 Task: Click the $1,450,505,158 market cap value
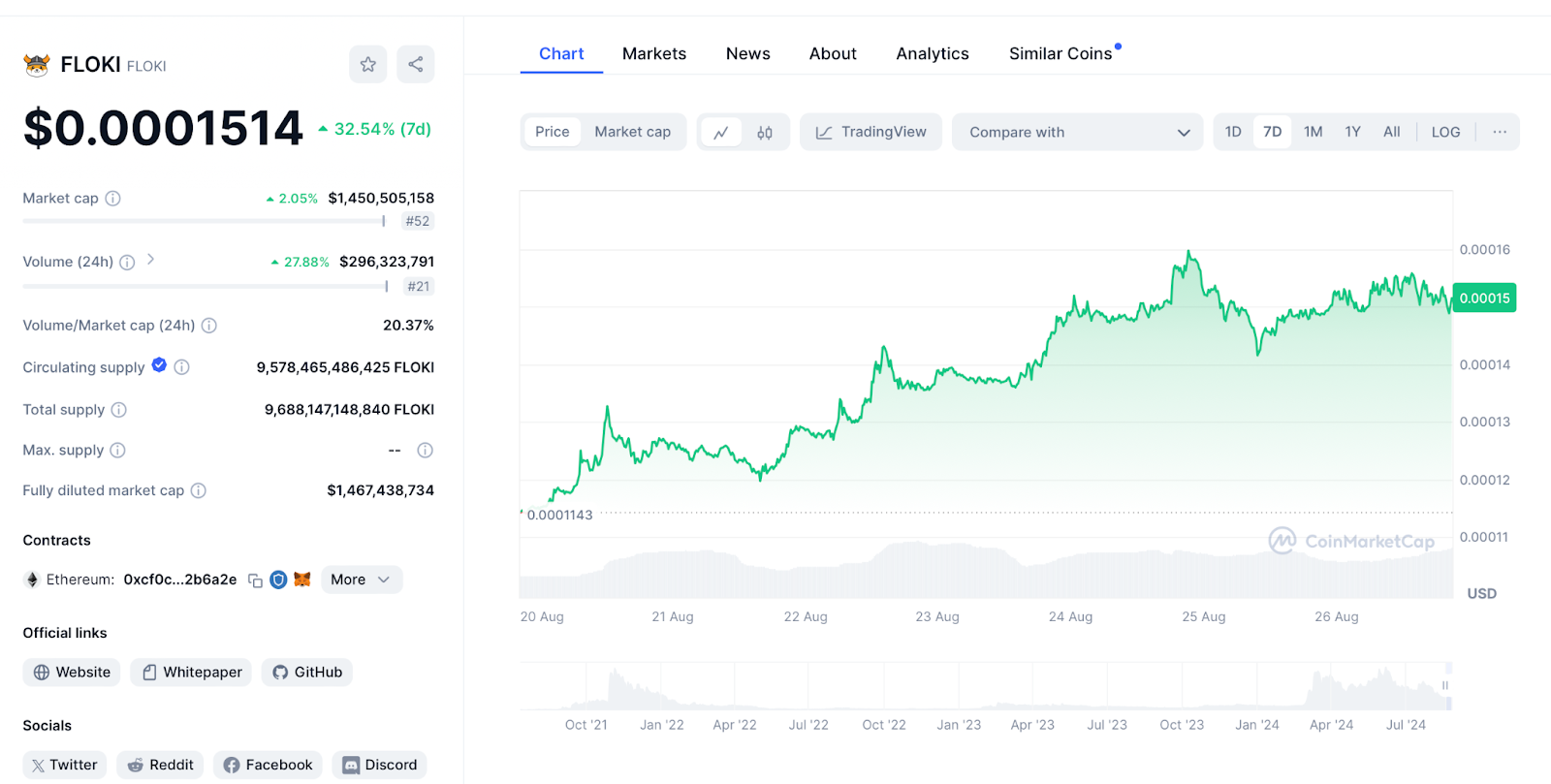coord(381,198)
